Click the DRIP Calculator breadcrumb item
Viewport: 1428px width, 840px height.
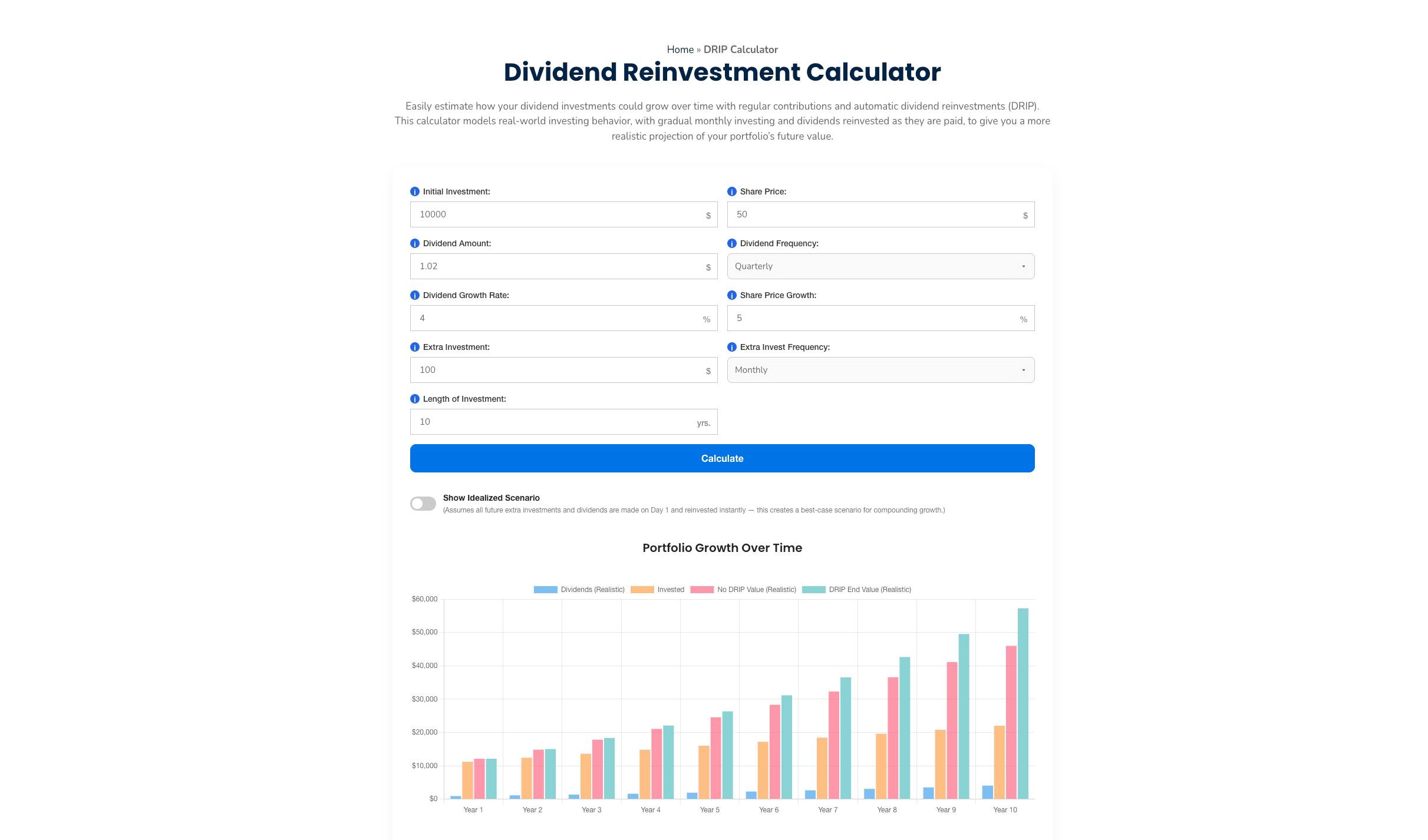click(741, 49)
